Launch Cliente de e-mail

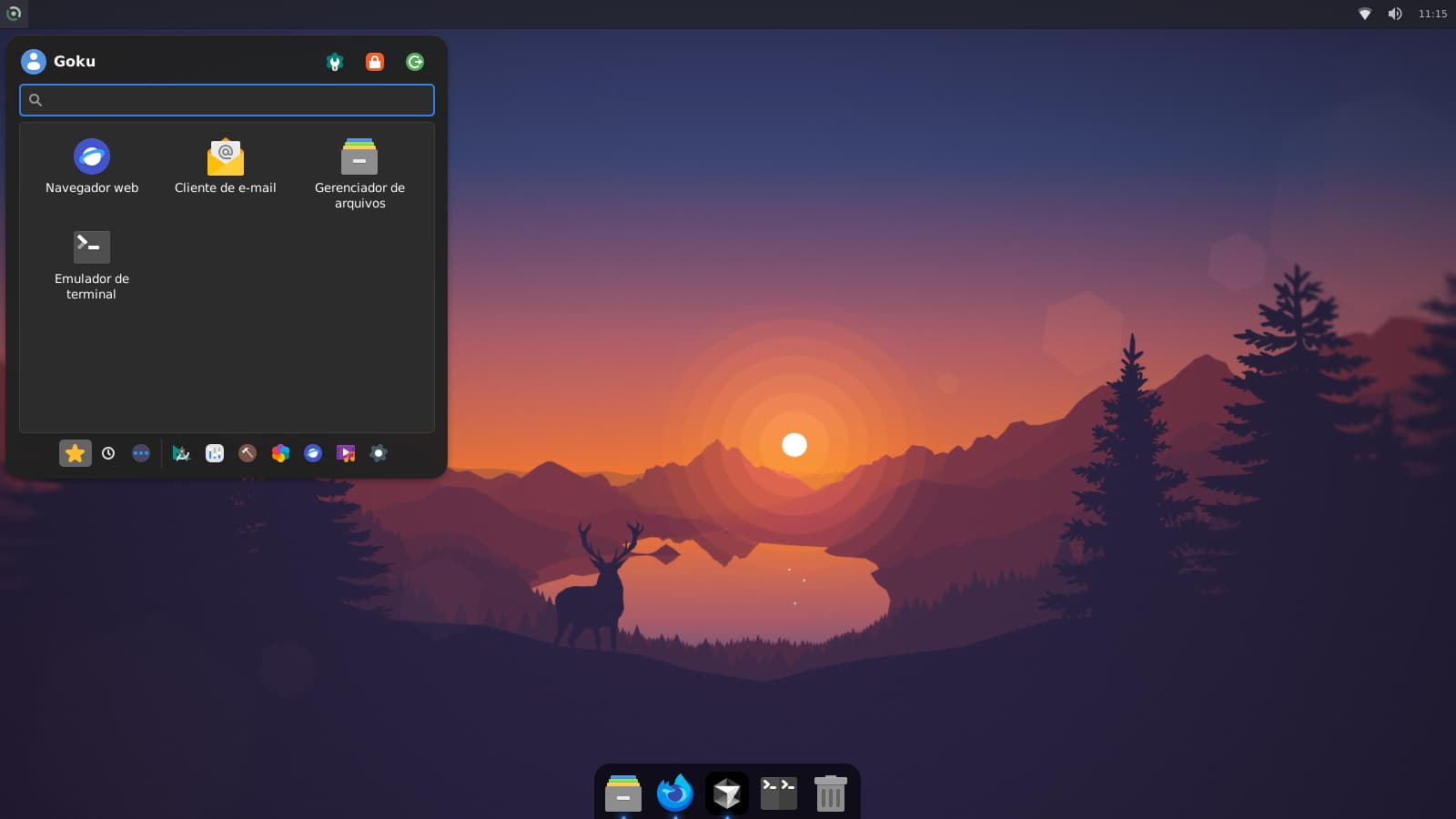226,167
